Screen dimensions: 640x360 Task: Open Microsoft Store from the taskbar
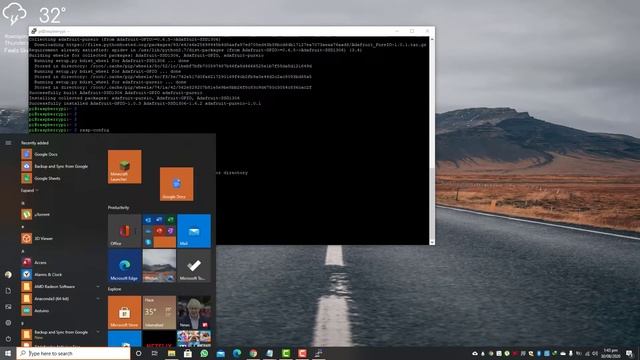pyautogui.click(x=188, y=353)
